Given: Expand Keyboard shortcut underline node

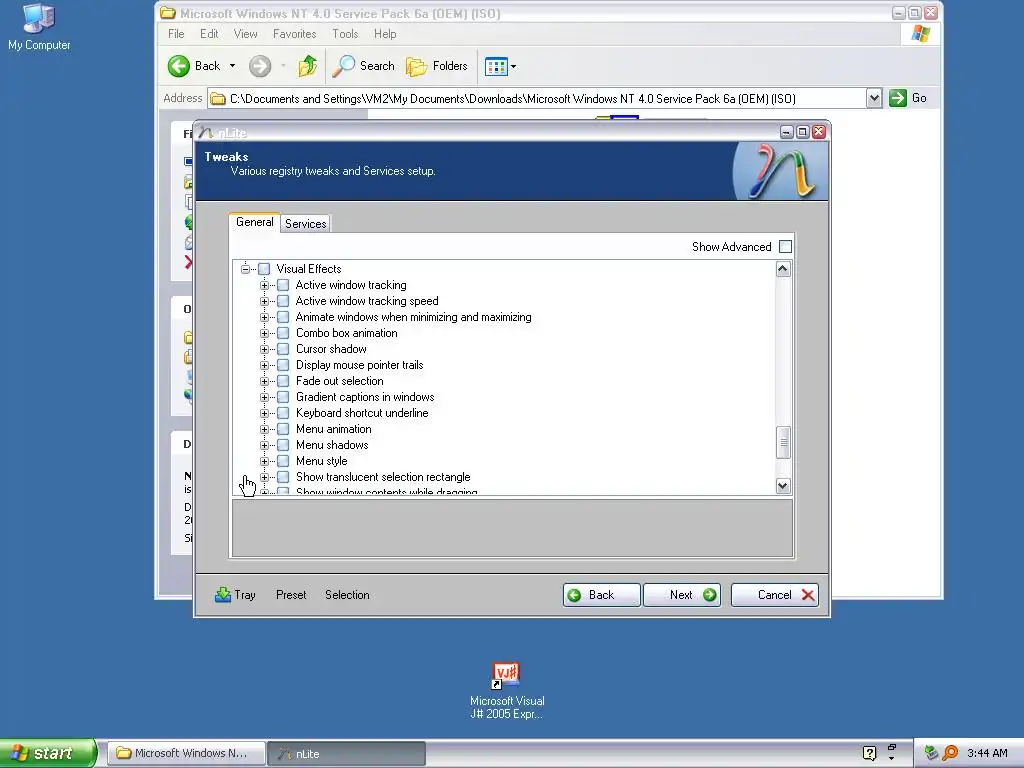Looking at the screenshot, I should (264, 413).
